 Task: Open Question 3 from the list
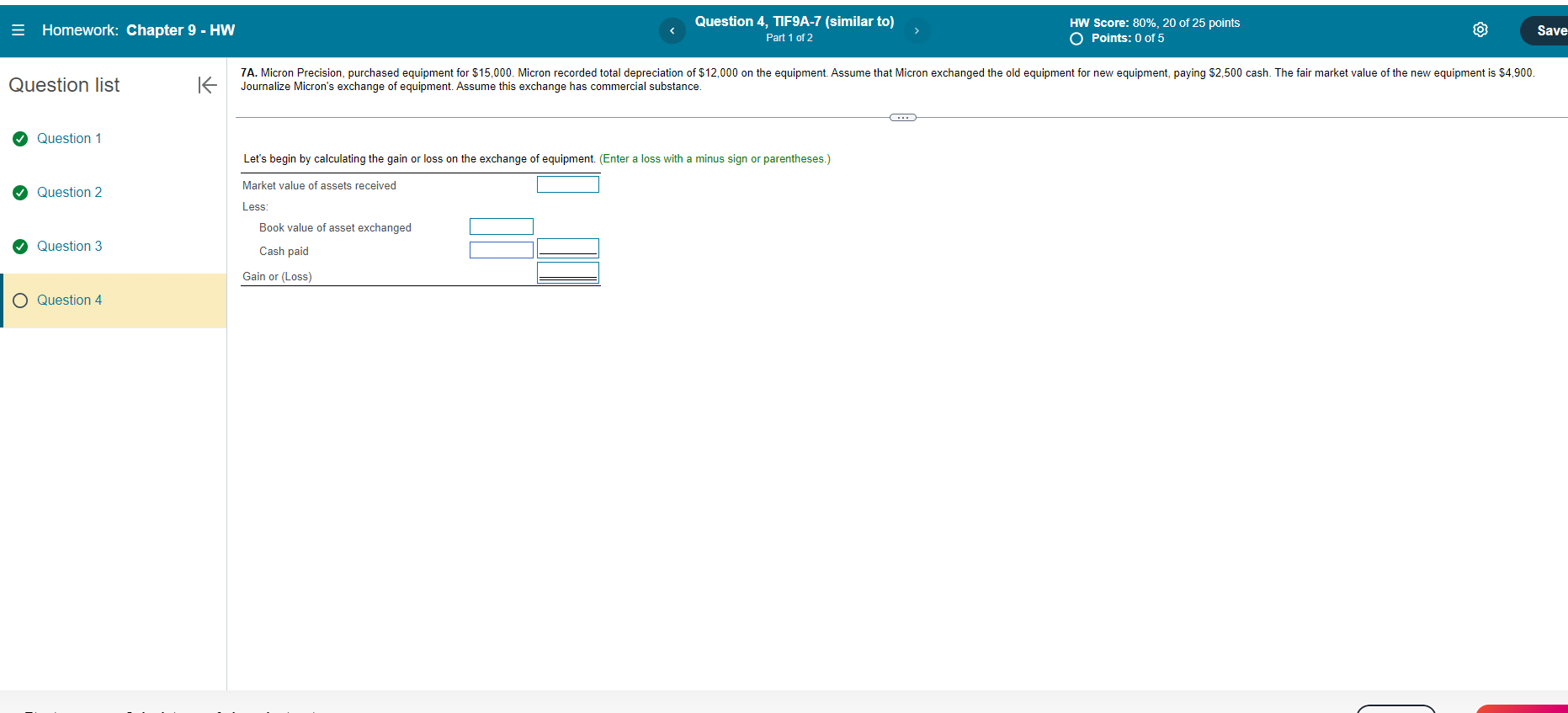[69, 247]
